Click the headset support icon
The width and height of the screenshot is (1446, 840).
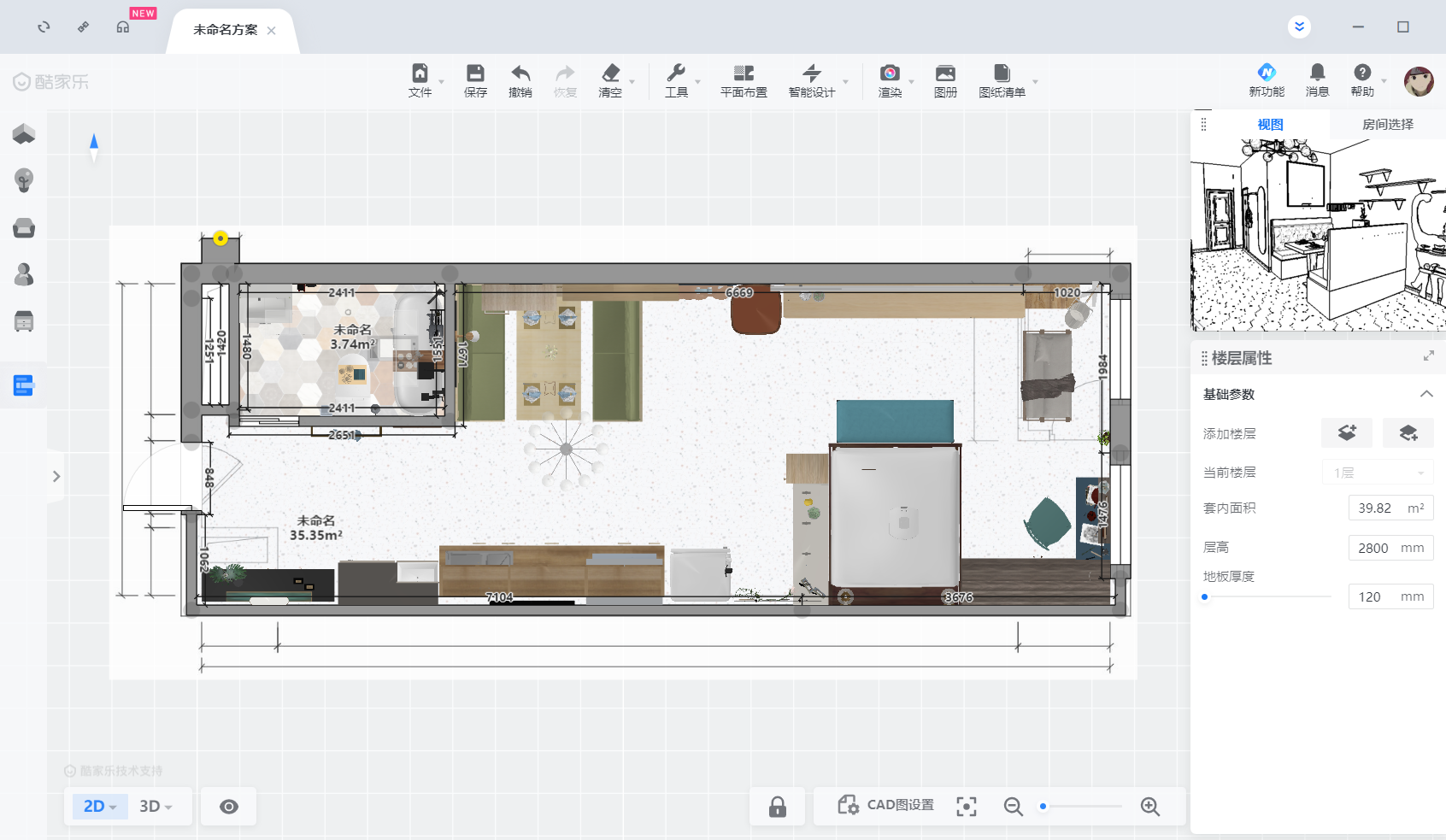(x=123, y=27)
